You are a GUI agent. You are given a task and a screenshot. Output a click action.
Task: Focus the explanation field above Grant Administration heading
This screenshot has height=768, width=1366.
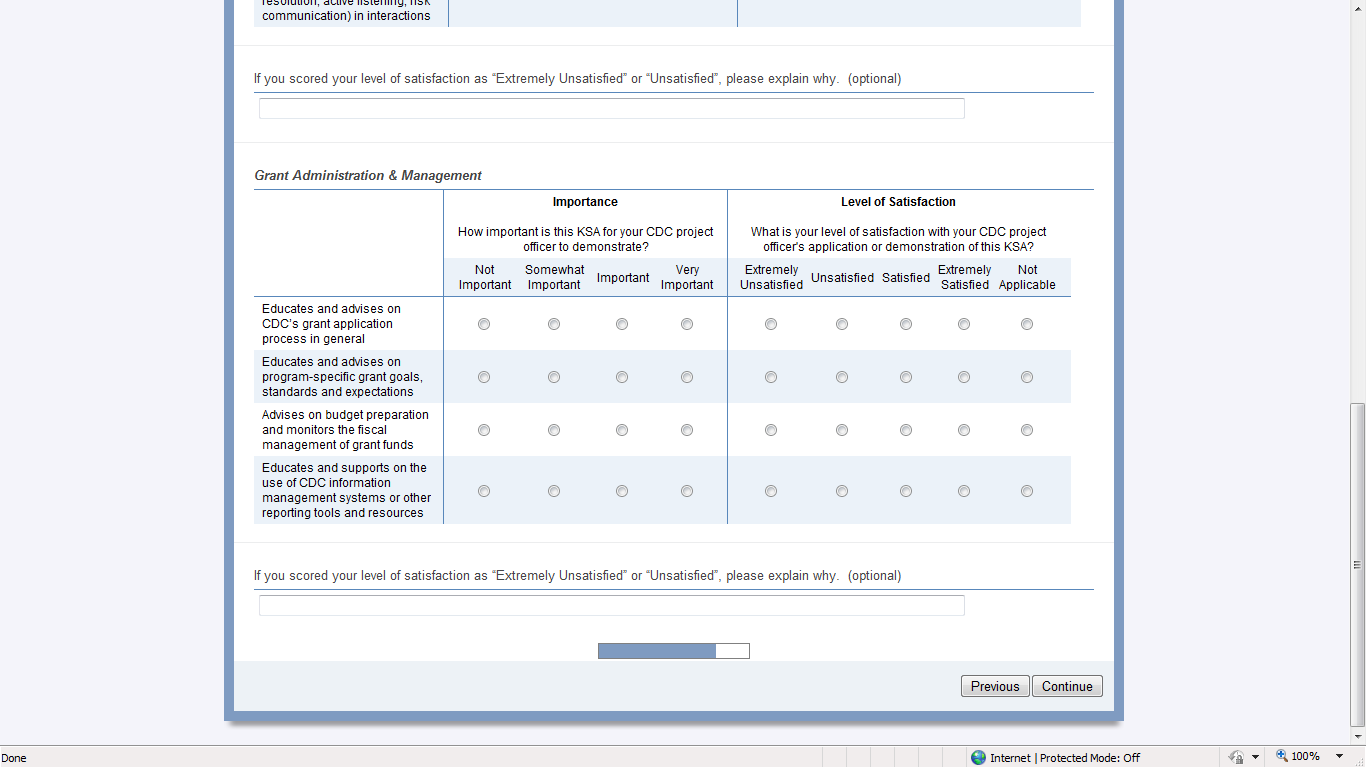612,108
